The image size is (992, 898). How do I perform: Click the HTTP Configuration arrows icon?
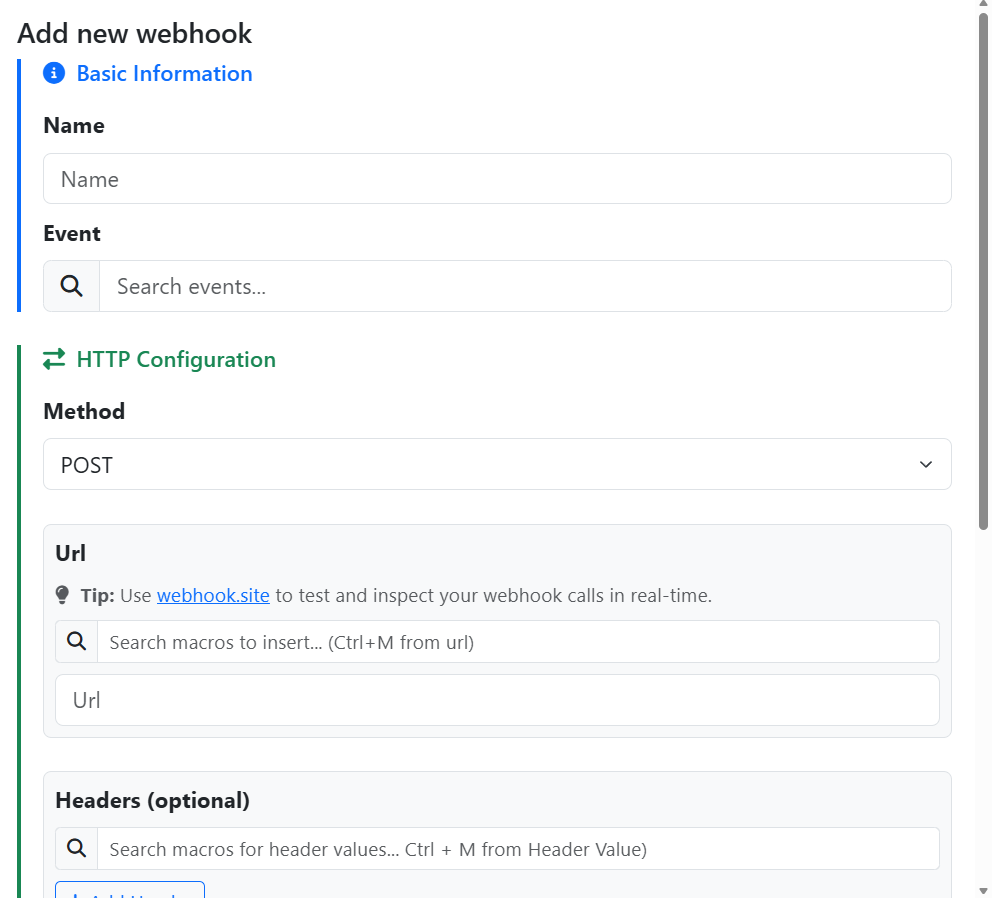(x=54, y=359)
